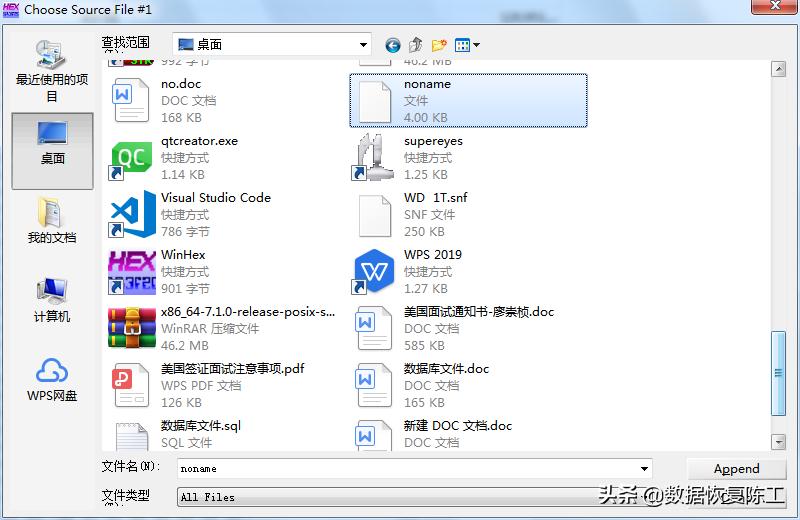Click the vertical scrollbar thumb

778,373
